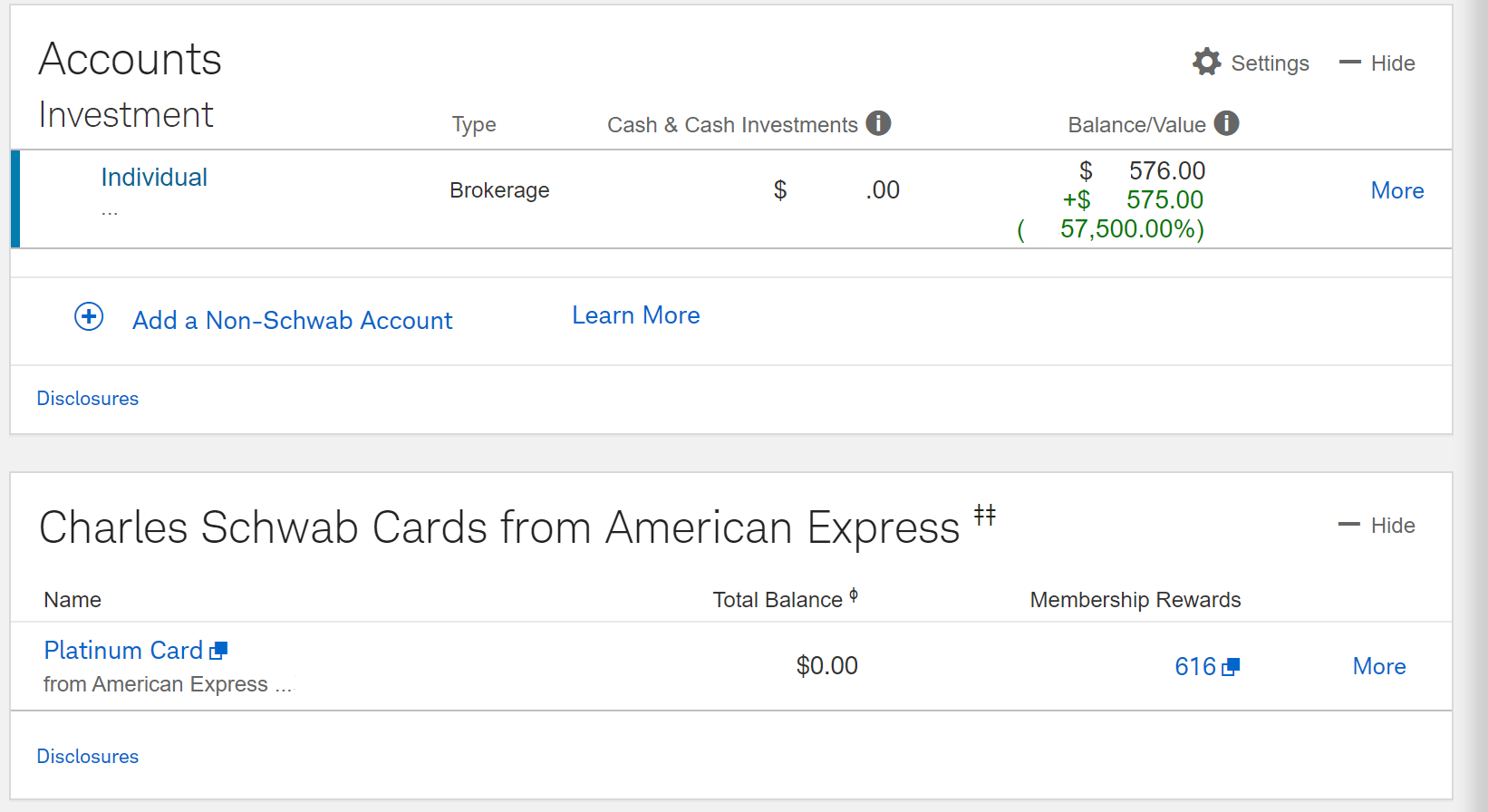
Task: Click external link icon beside Platinum Card
Action: point(218,651)
